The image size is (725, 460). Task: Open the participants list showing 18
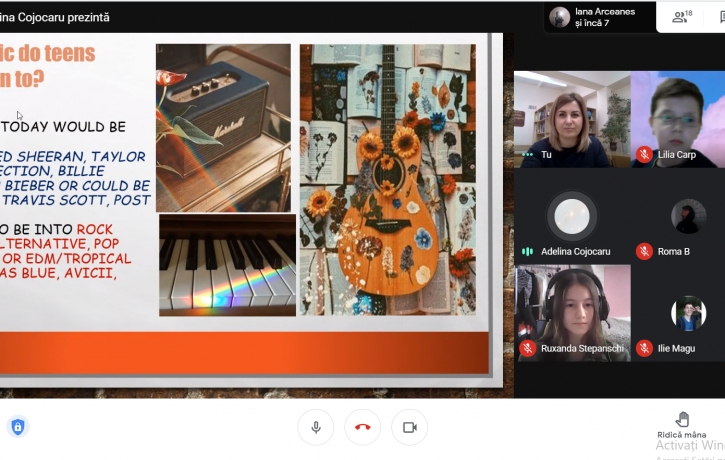682,17
